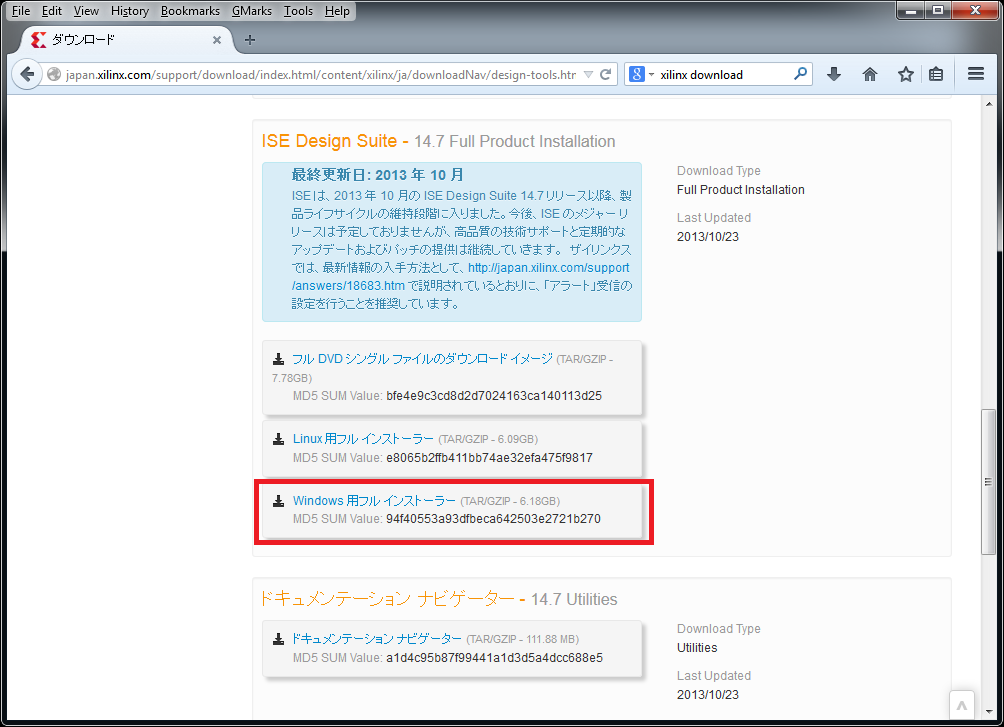The width and height of the screenshot is (1004, 727).
Task: Click the Xilinx favicon on tab
Action: [38, 40]
